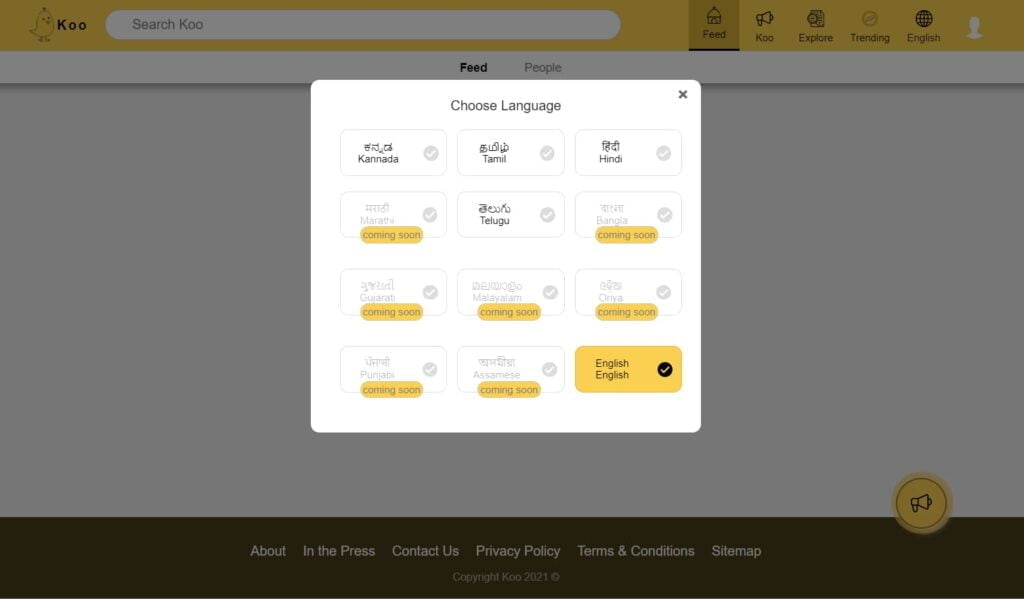Viewport: 1024px width, 599px height.
Task: Click the Marathi coming soon card
Action: coord(393,215)
